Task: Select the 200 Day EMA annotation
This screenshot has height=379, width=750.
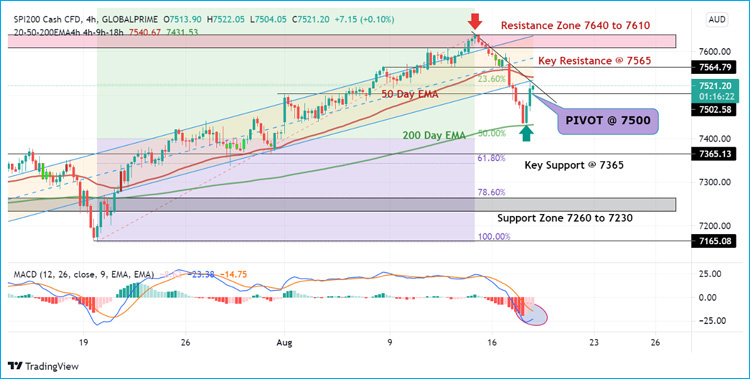Action: pos(434,135)
